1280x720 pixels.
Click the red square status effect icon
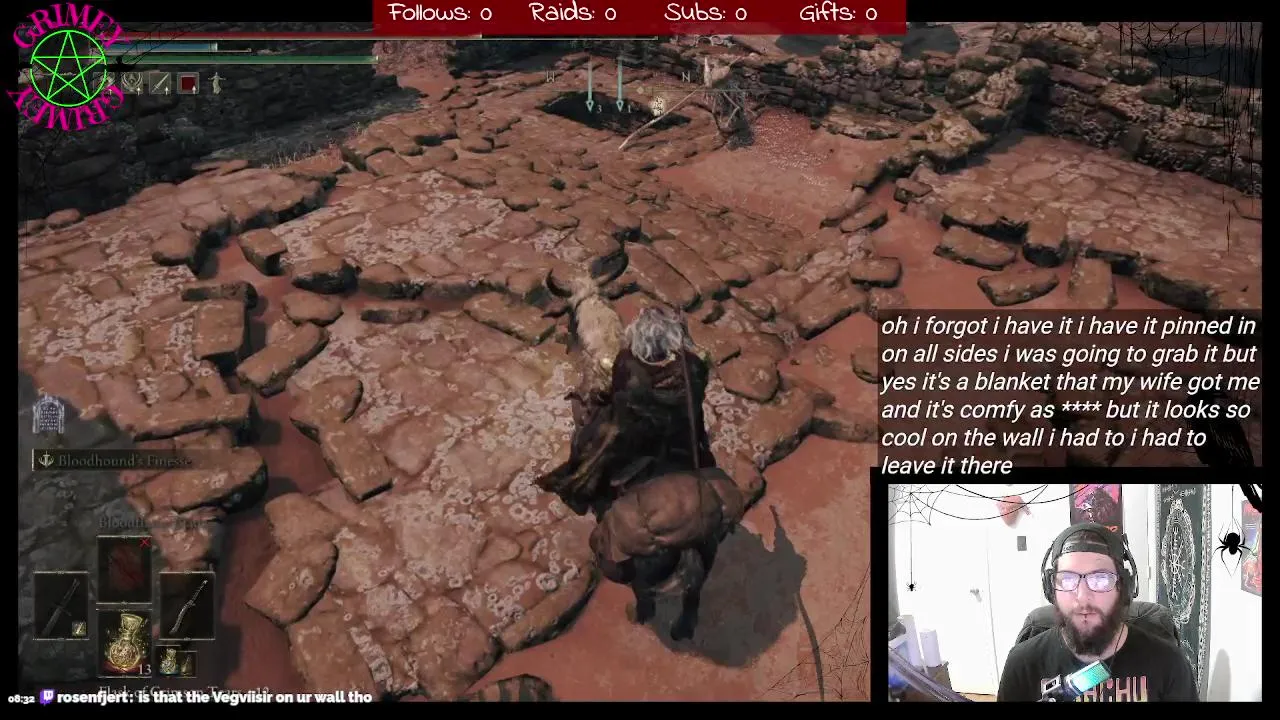pyautogui.click(x=188, y=84)
